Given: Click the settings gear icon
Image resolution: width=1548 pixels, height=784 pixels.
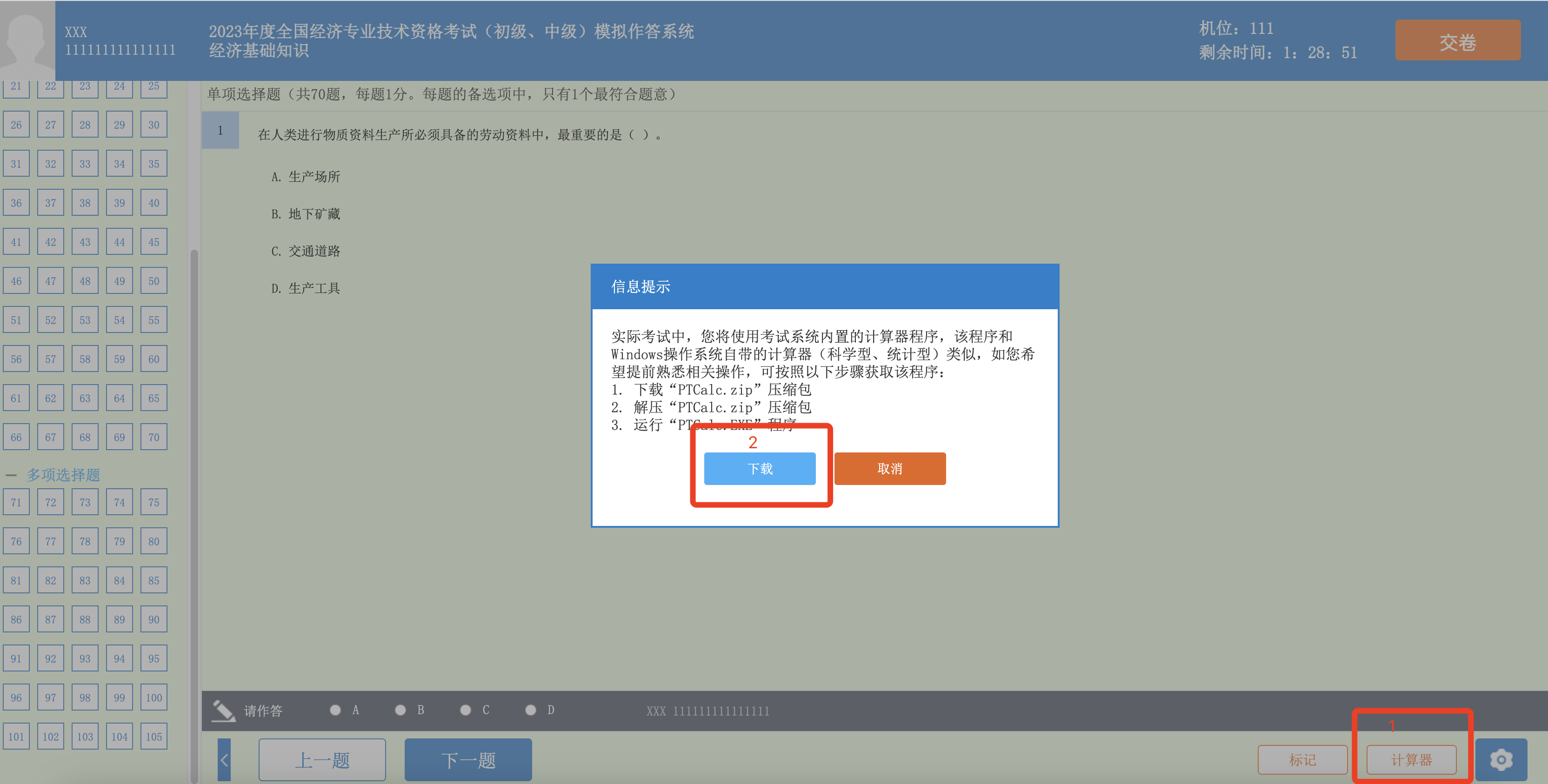Looking at the screenshot, I should pyautogui.click(x=1501, y=759).
